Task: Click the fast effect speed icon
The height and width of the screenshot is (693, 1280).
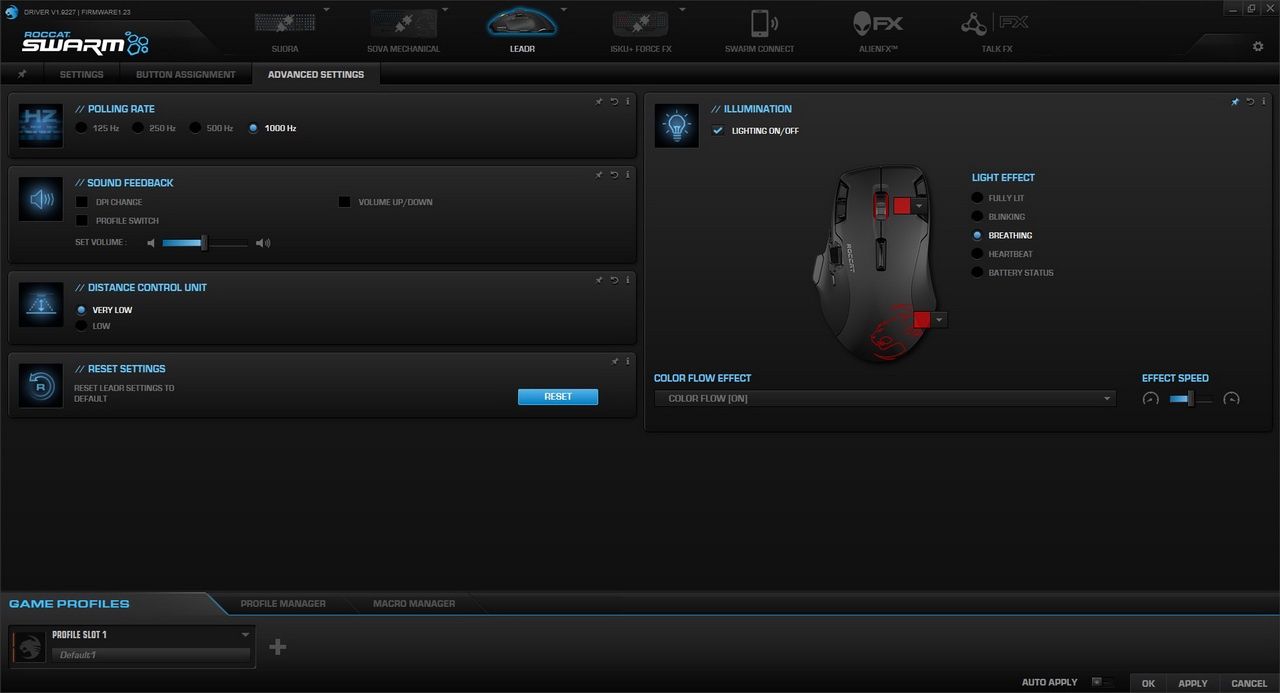Action: [x=1231, y=399]
